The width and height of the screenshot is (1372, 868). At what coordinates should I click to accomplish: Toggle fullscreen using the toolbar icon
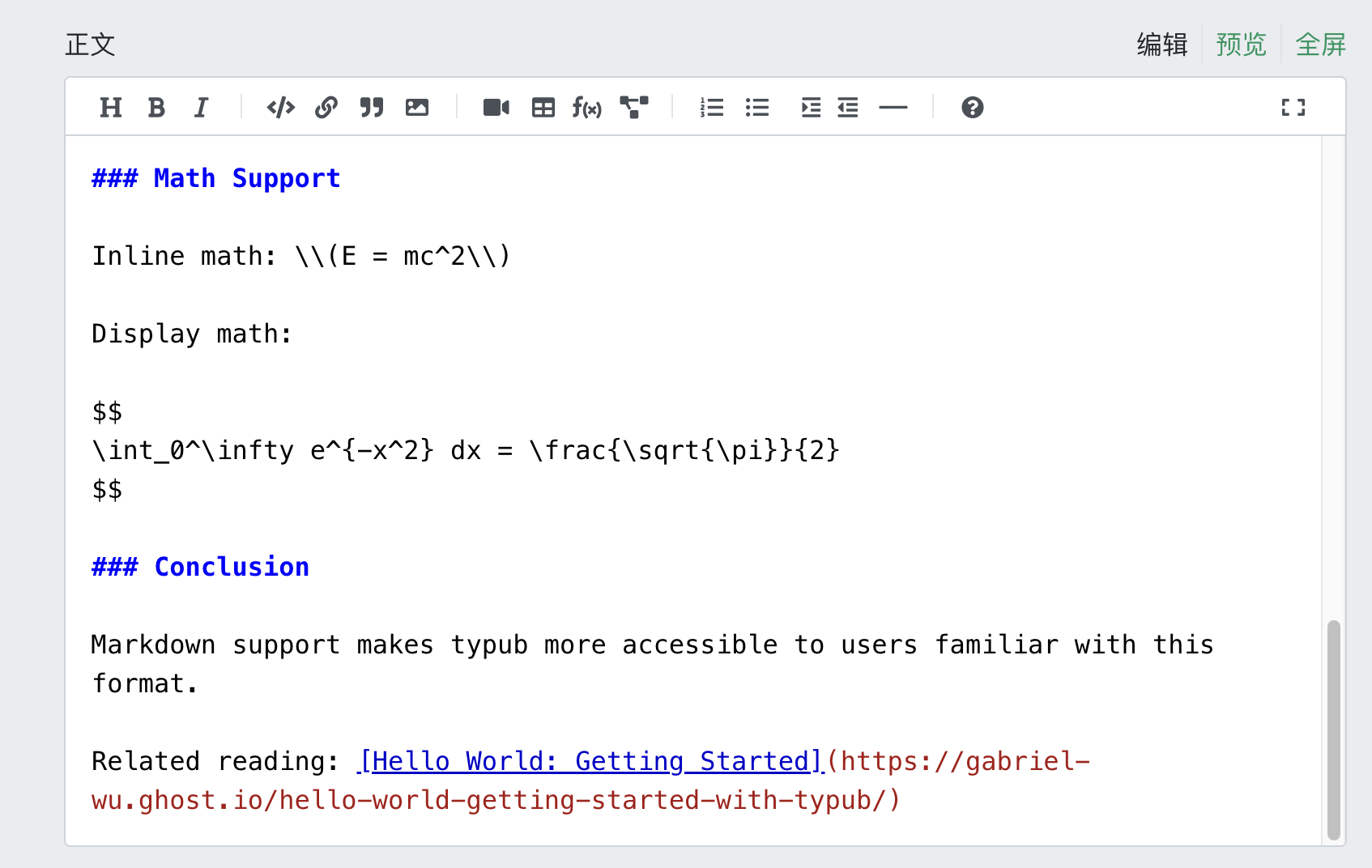tap(1293, 108)
